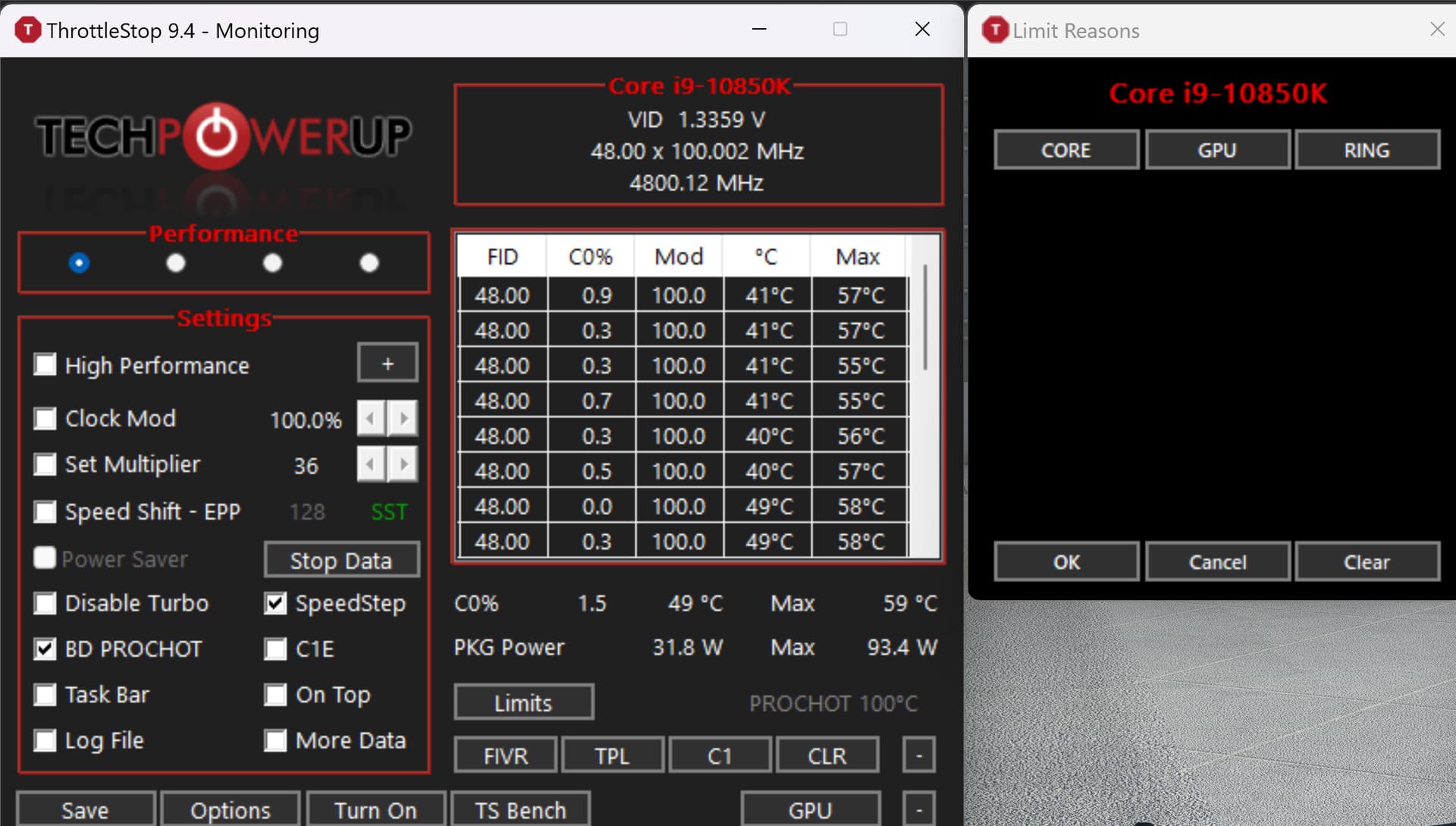Click the C0% column header
This screenshot has width=1456, height=826.
pos(591,256)
